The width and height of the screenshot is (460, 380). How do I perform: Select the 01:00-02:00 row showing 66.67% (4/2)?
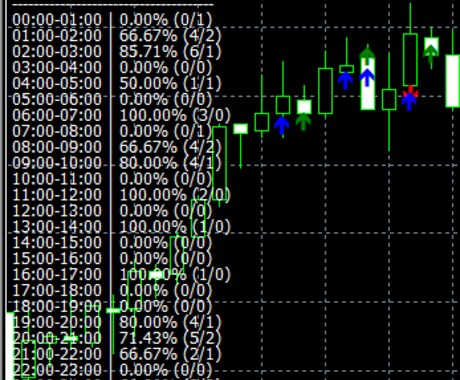pyautogui.click(x=117, y=35)
